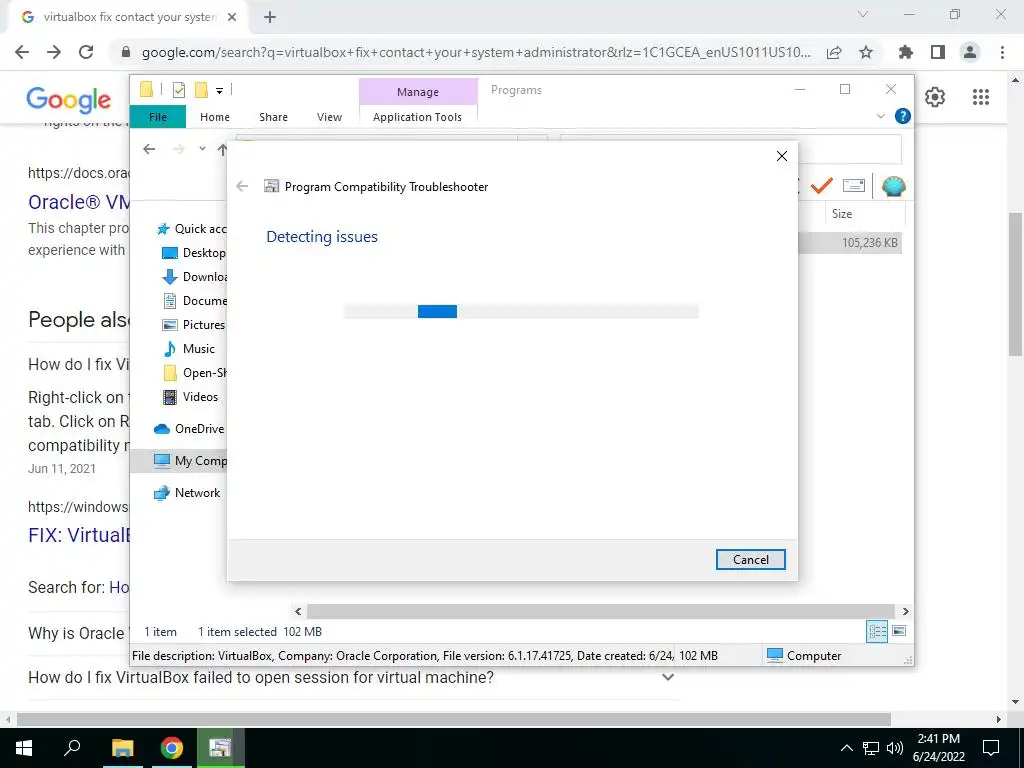Open the Share ribbon tab
Viewport: 1024px width, 768px height.
pos(273,117)
